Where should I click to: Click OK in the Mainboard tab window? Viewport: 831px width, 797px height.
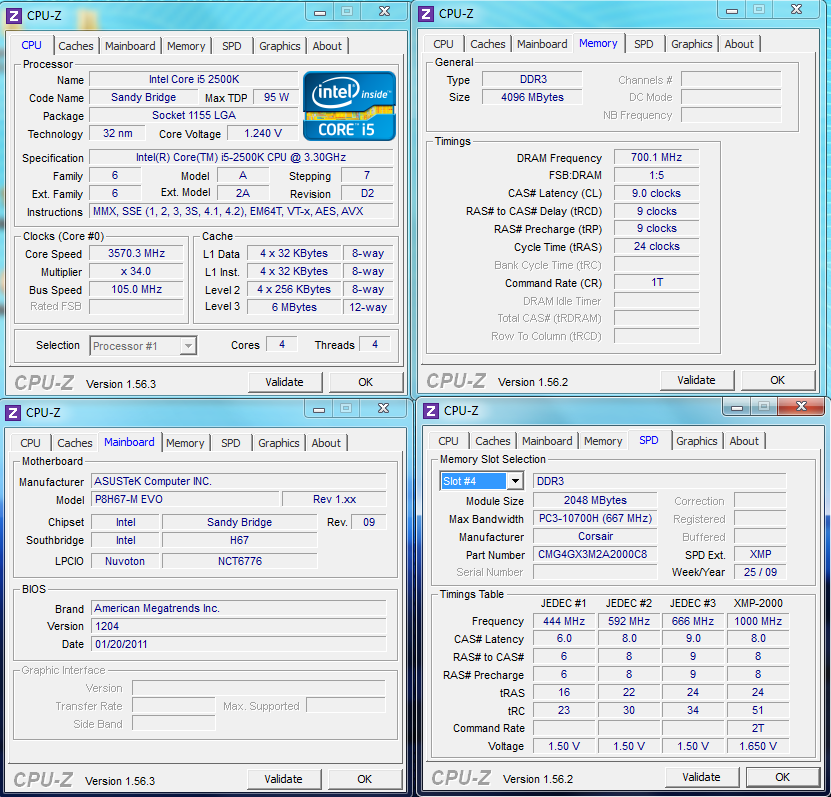pyautogui.click(x=365, y=779)
